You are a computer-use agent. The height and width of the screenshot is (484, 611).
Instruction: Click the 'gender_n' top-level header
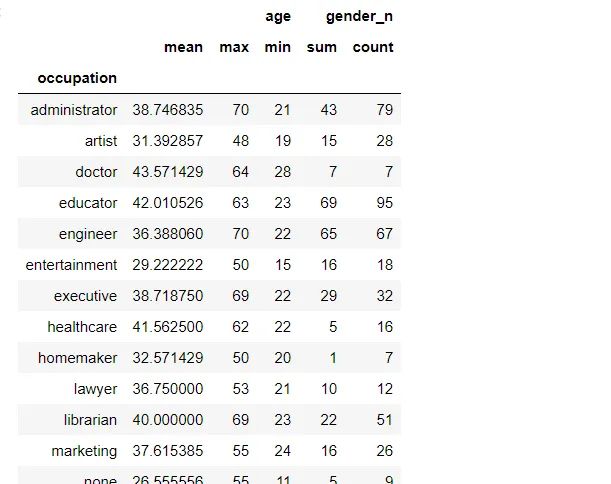click(360, 17)
